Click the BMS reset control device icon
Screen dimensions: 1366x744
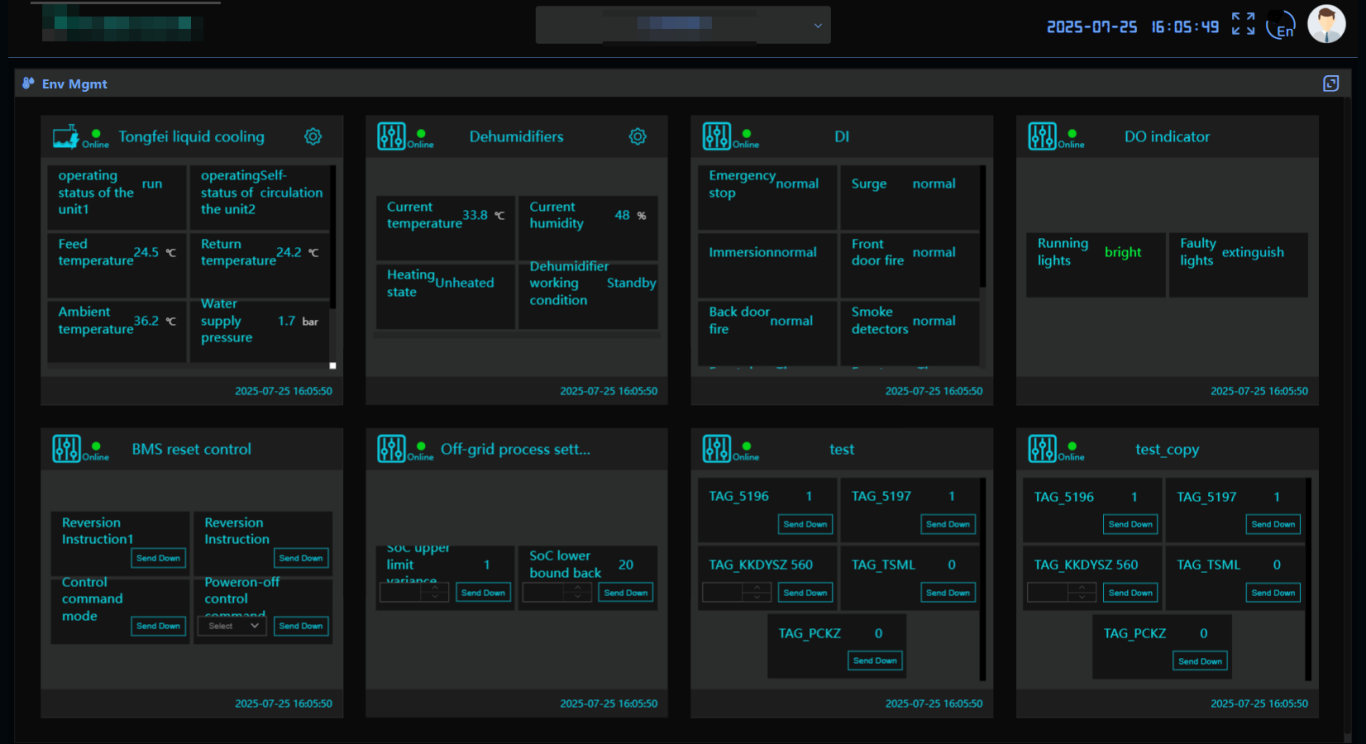66,449
